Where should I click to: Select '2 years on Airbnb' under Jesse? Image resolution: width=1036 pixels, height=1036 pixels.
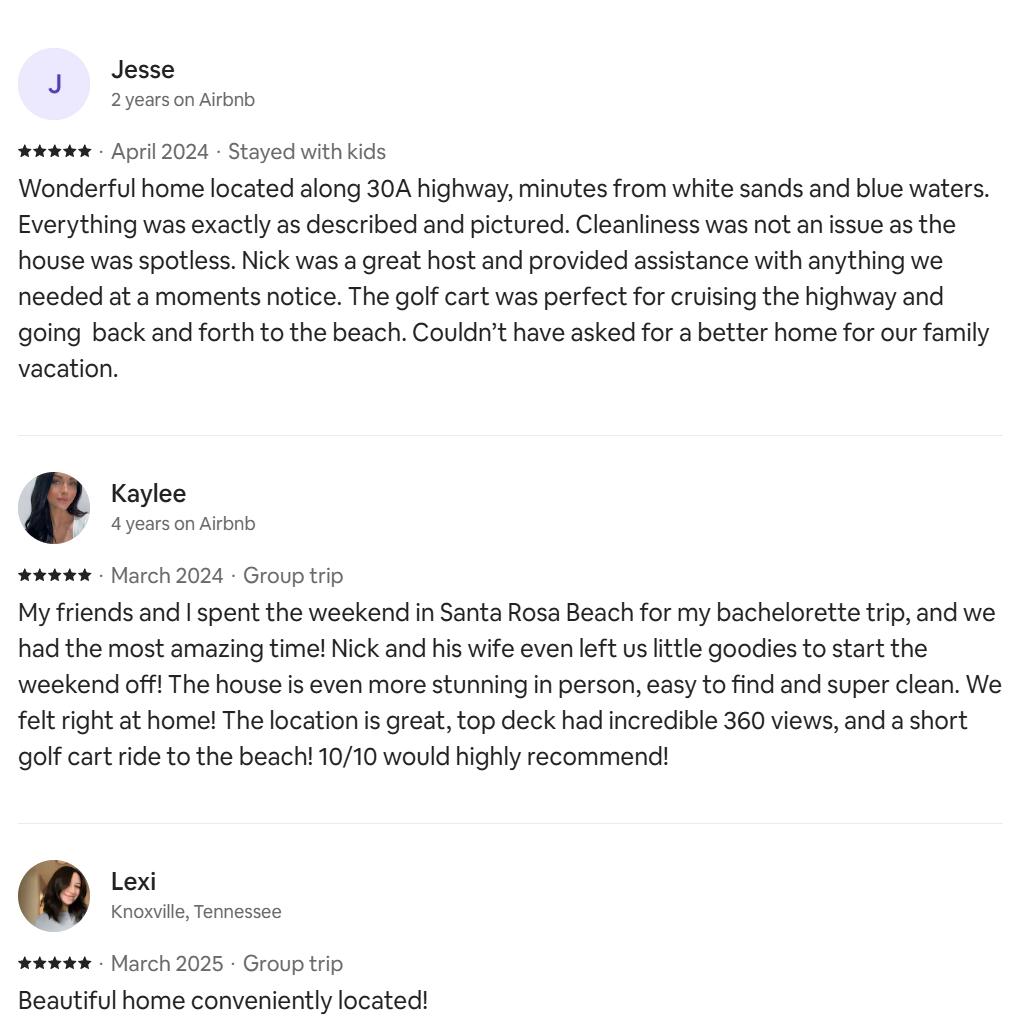(183, 100)
